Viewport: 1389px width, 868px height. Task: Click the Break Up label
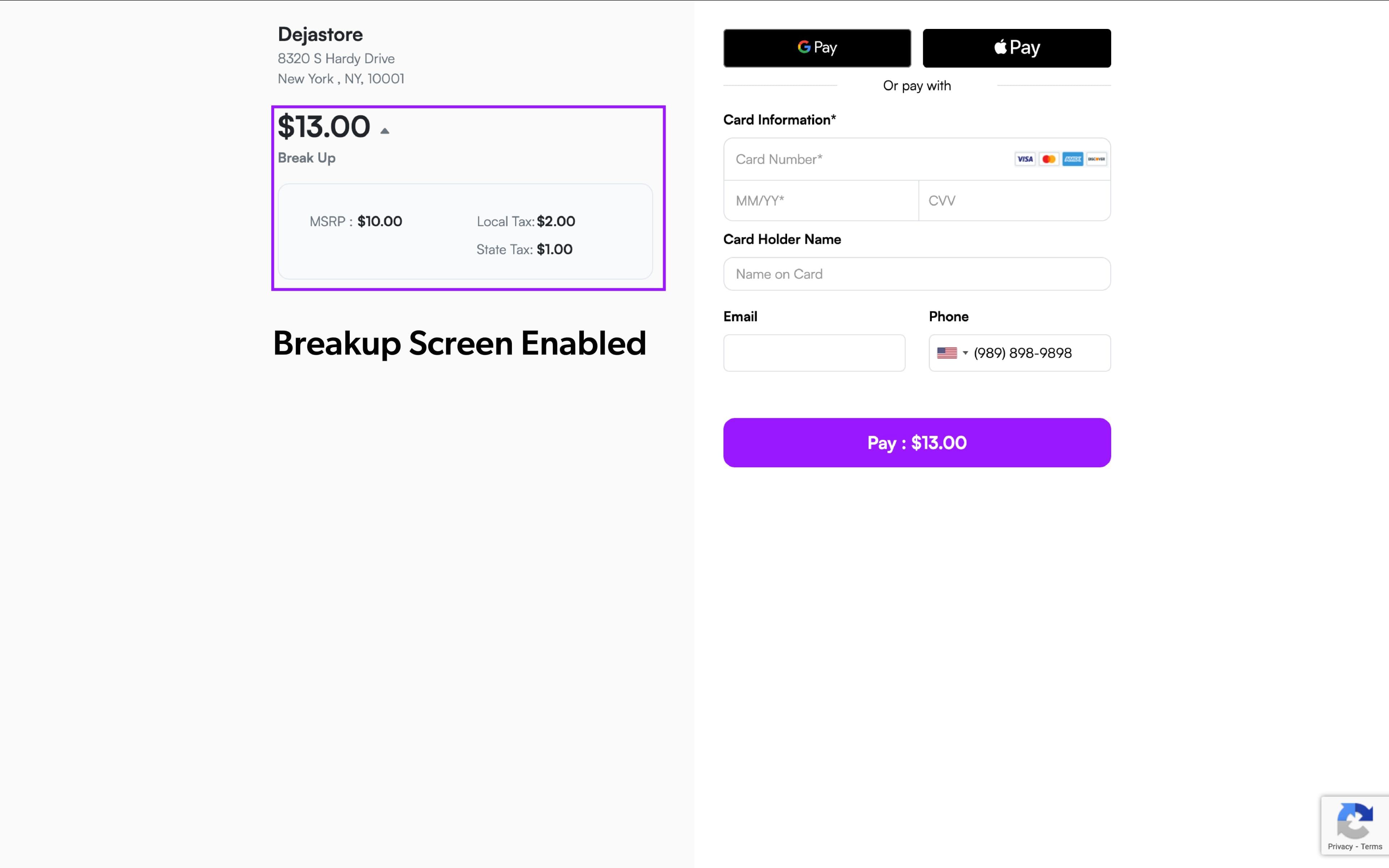[x=306, y=158]
